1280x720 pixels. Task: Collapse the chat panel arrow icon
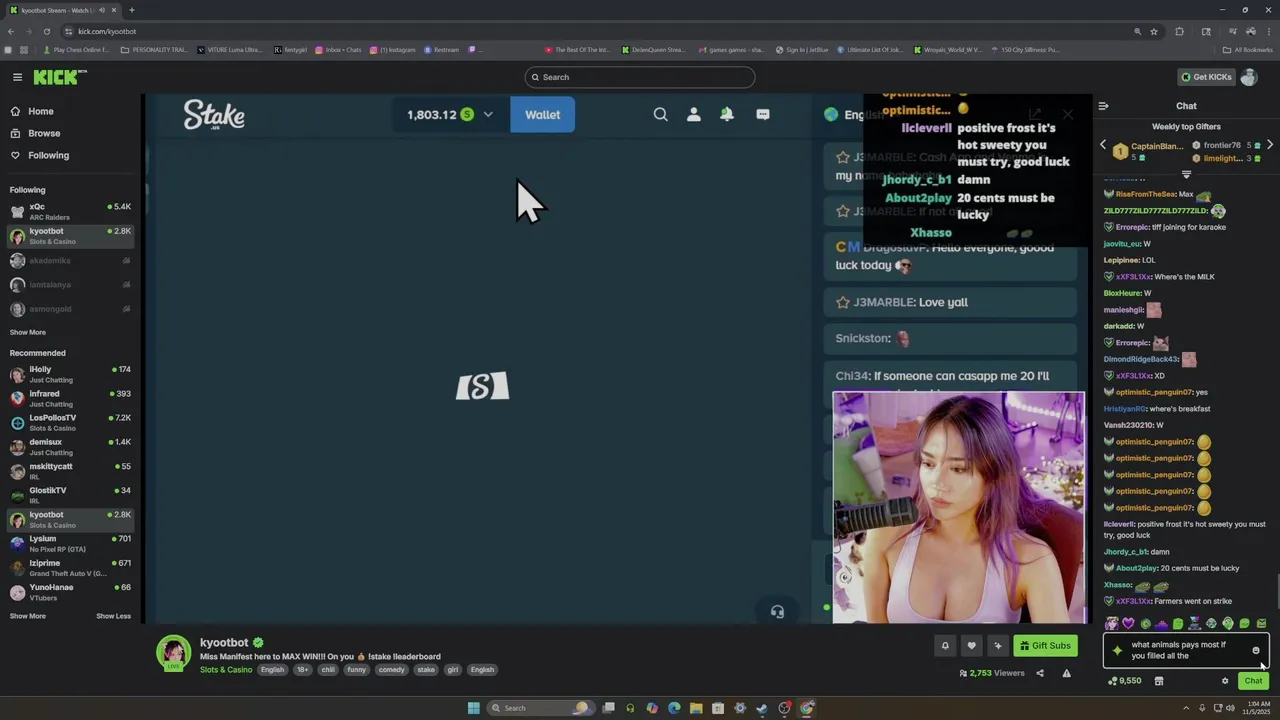[x=1103, y=106]
